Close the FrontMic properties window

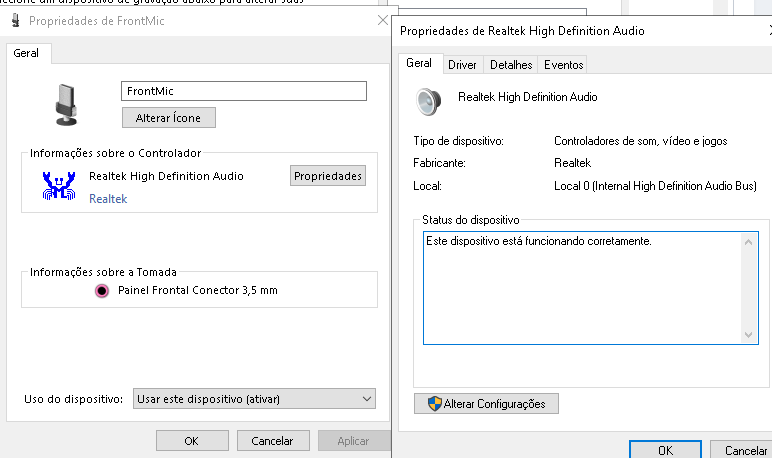coord(383,21)
